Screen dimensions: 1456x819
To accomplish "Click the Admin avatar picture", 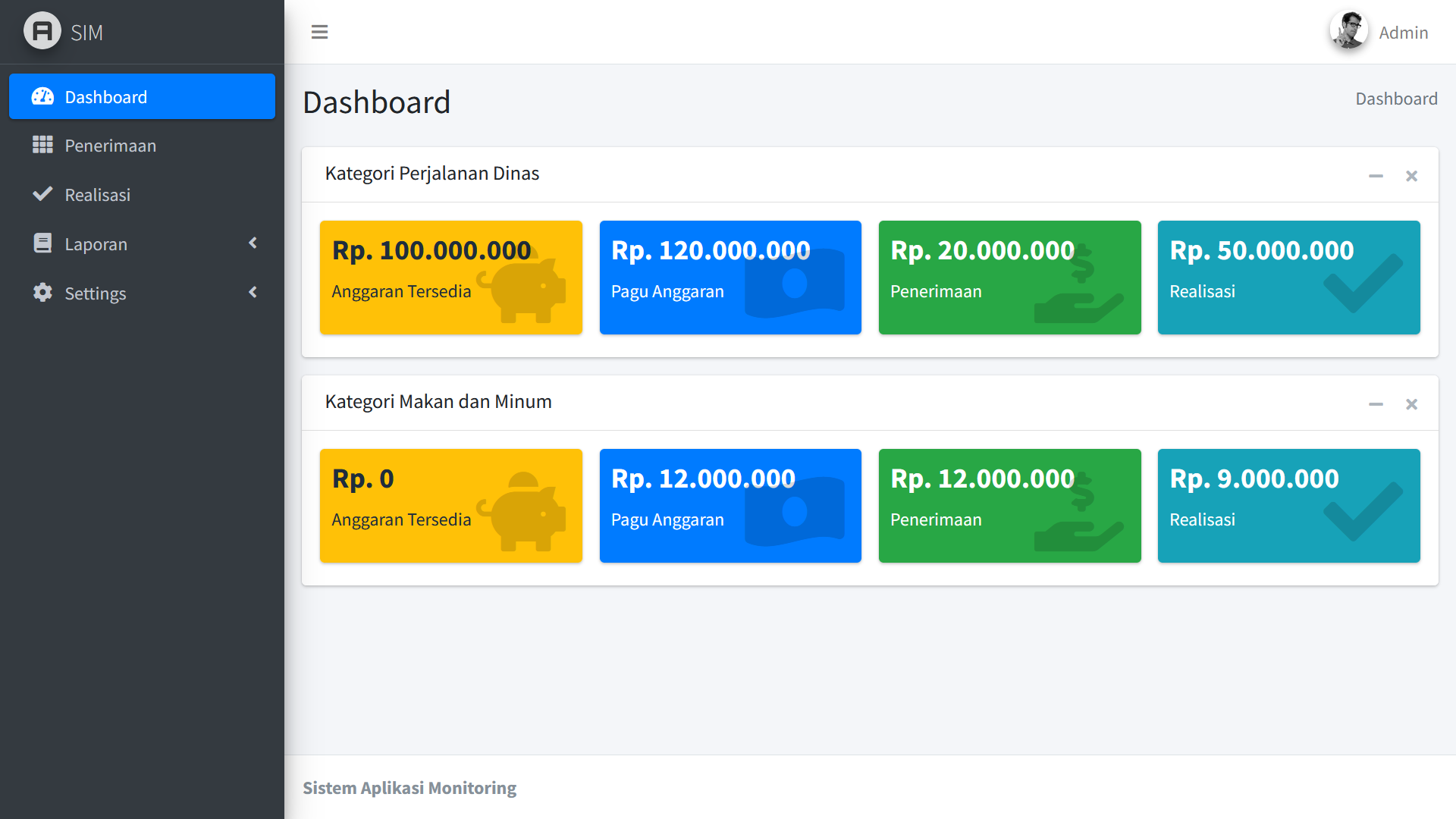I will coord(1348,31).
